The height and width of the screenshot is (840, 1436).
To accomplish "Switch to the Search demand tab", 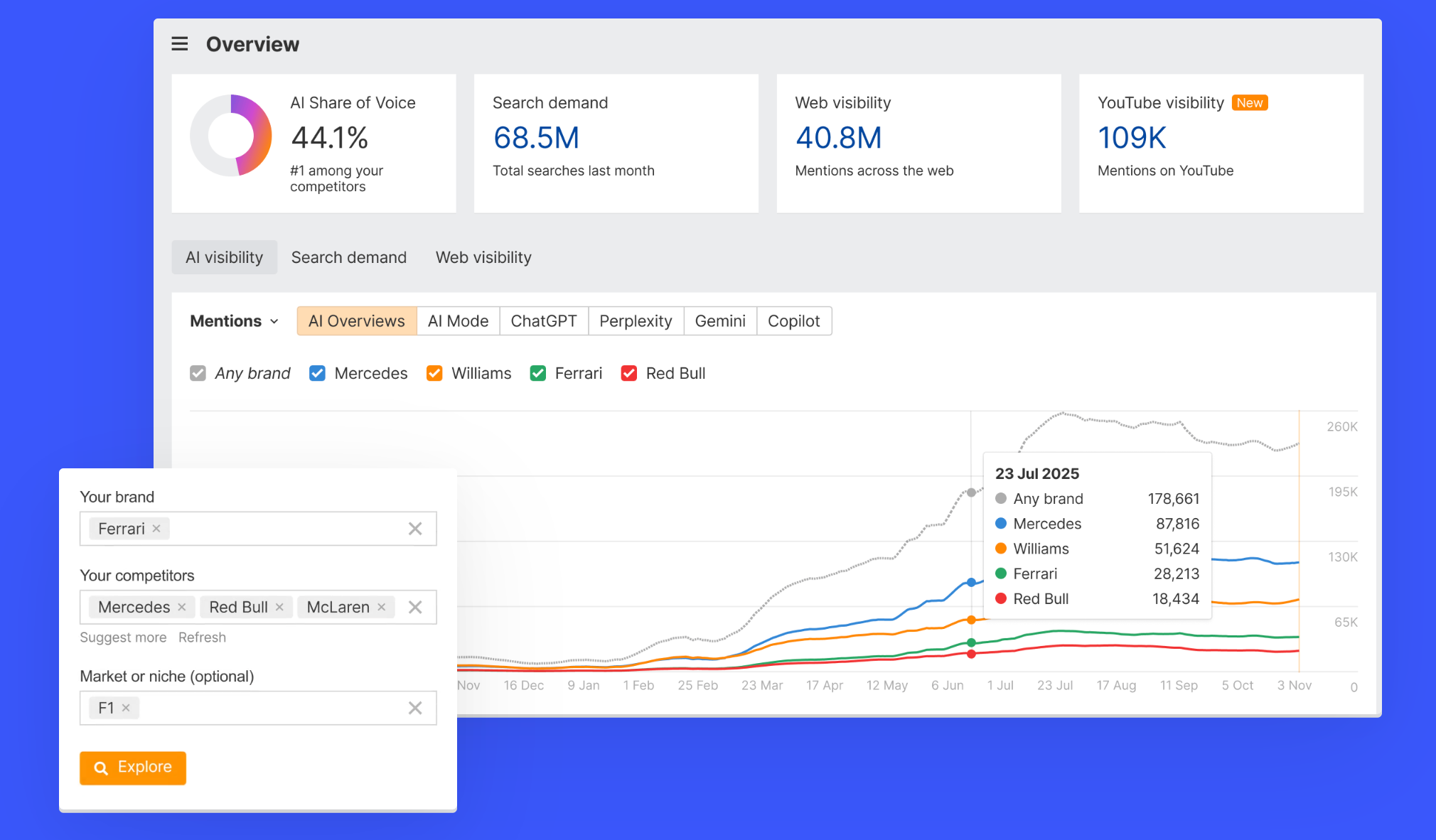I will click(x=348, y=257).
